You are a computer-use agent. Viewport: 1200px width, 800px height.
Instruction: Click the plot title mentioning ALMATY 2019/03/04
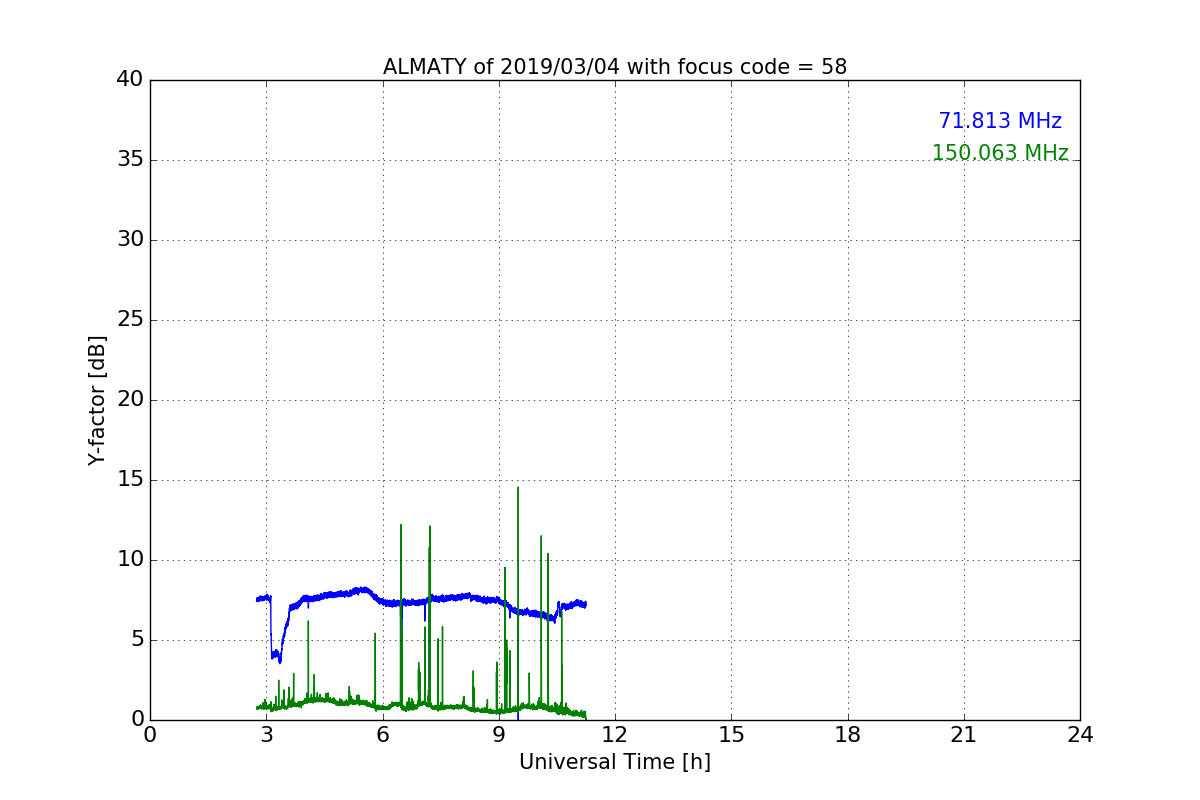pos(614,67)
